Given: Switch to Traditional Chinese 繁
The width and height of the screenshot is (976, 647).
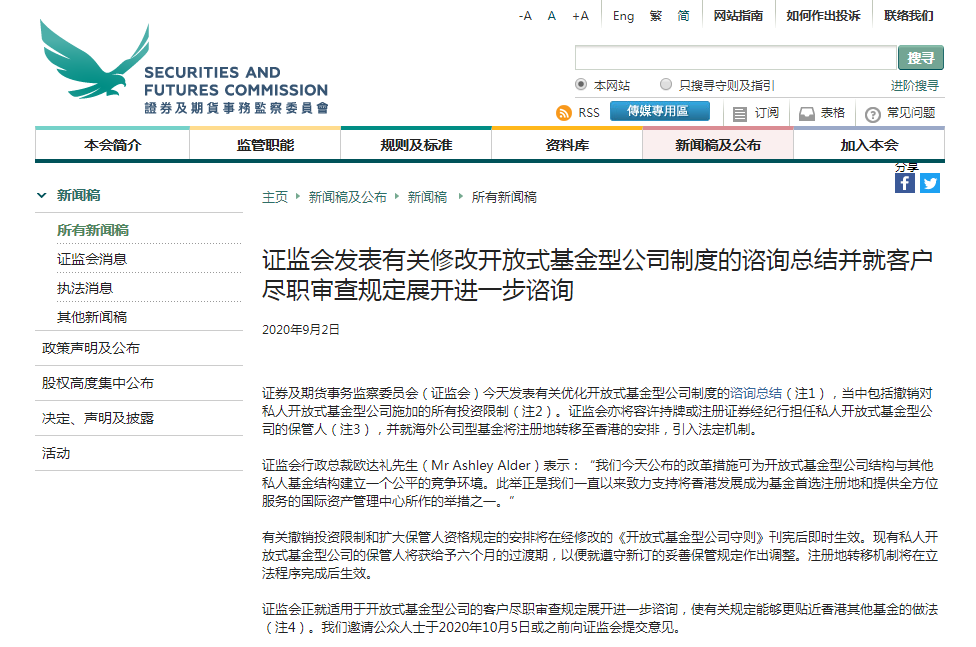Looking at the screenshot, I should 655,16.
